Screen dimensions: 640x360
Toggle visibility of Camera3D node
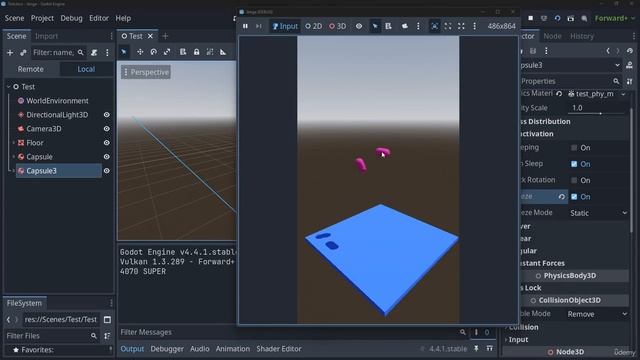(x=107, y=129)
